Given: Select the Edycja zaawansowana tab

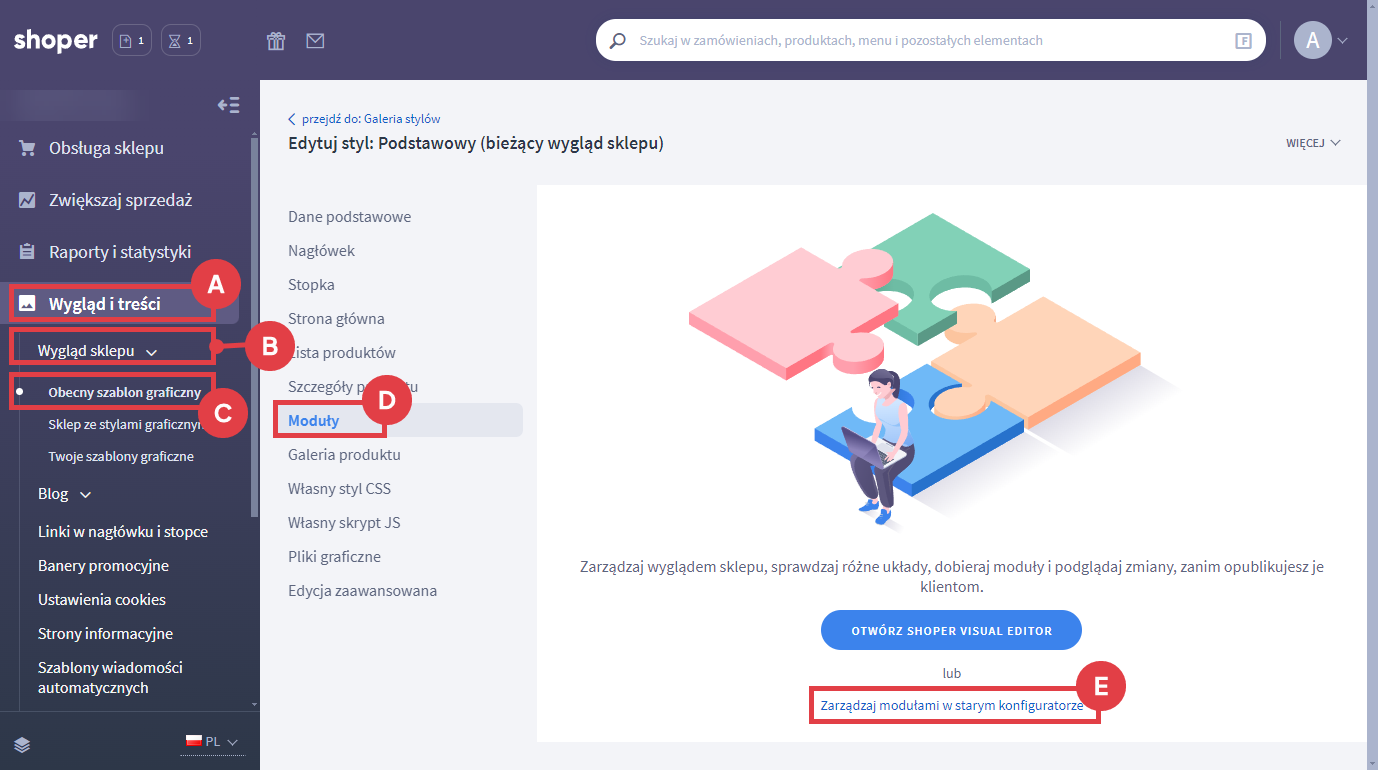Looking at the screenshot, I should tap(362, 591).
